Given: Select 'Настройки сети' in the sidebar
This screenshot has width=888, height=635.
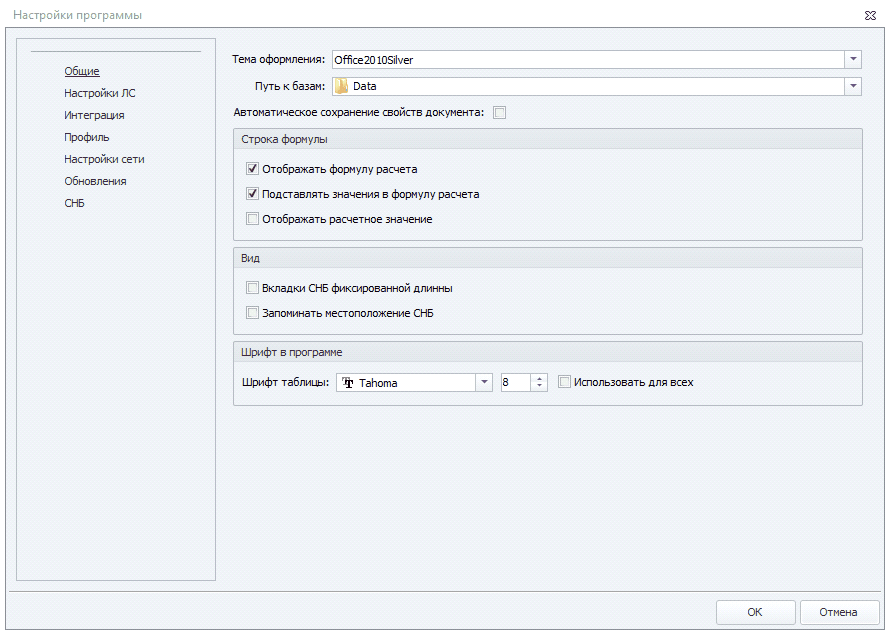Looking at the screenshot, I should (104, 159).
